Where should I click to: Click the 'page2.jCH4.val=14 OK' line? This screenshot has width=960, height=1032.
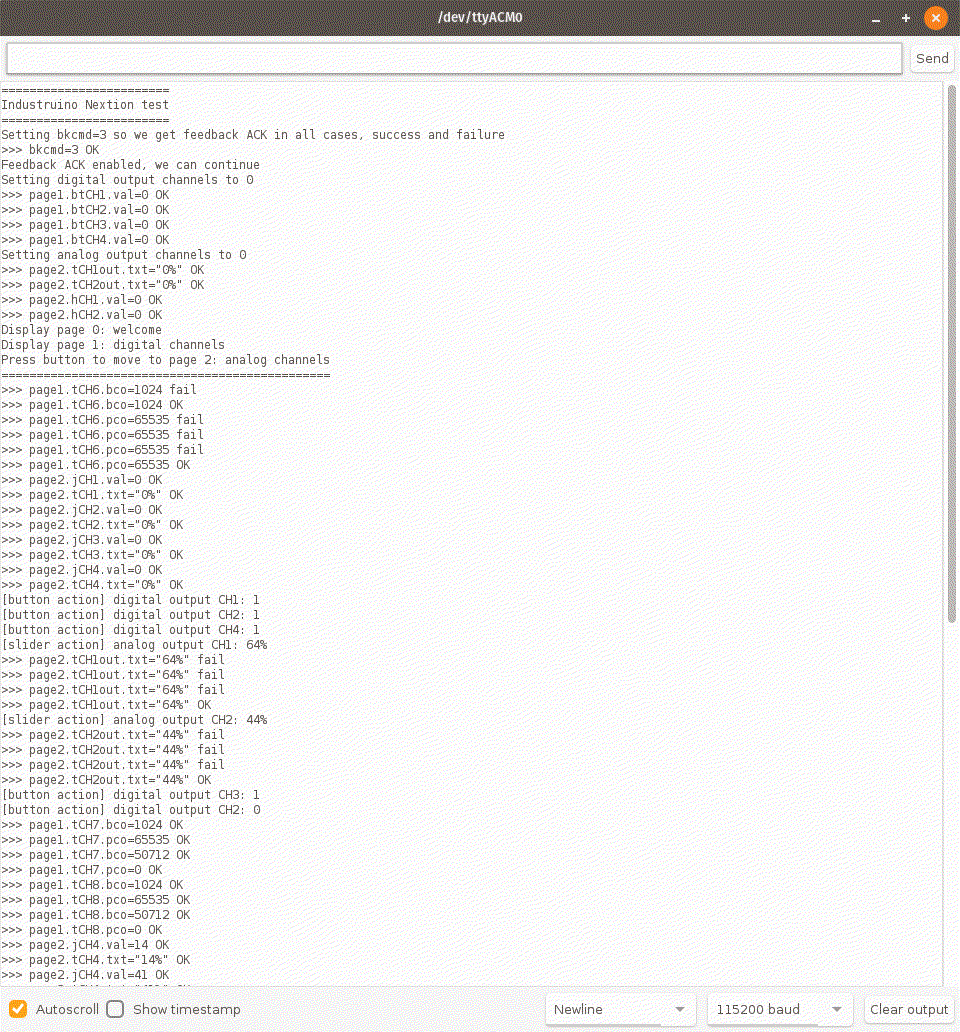(x=85, y=945)
